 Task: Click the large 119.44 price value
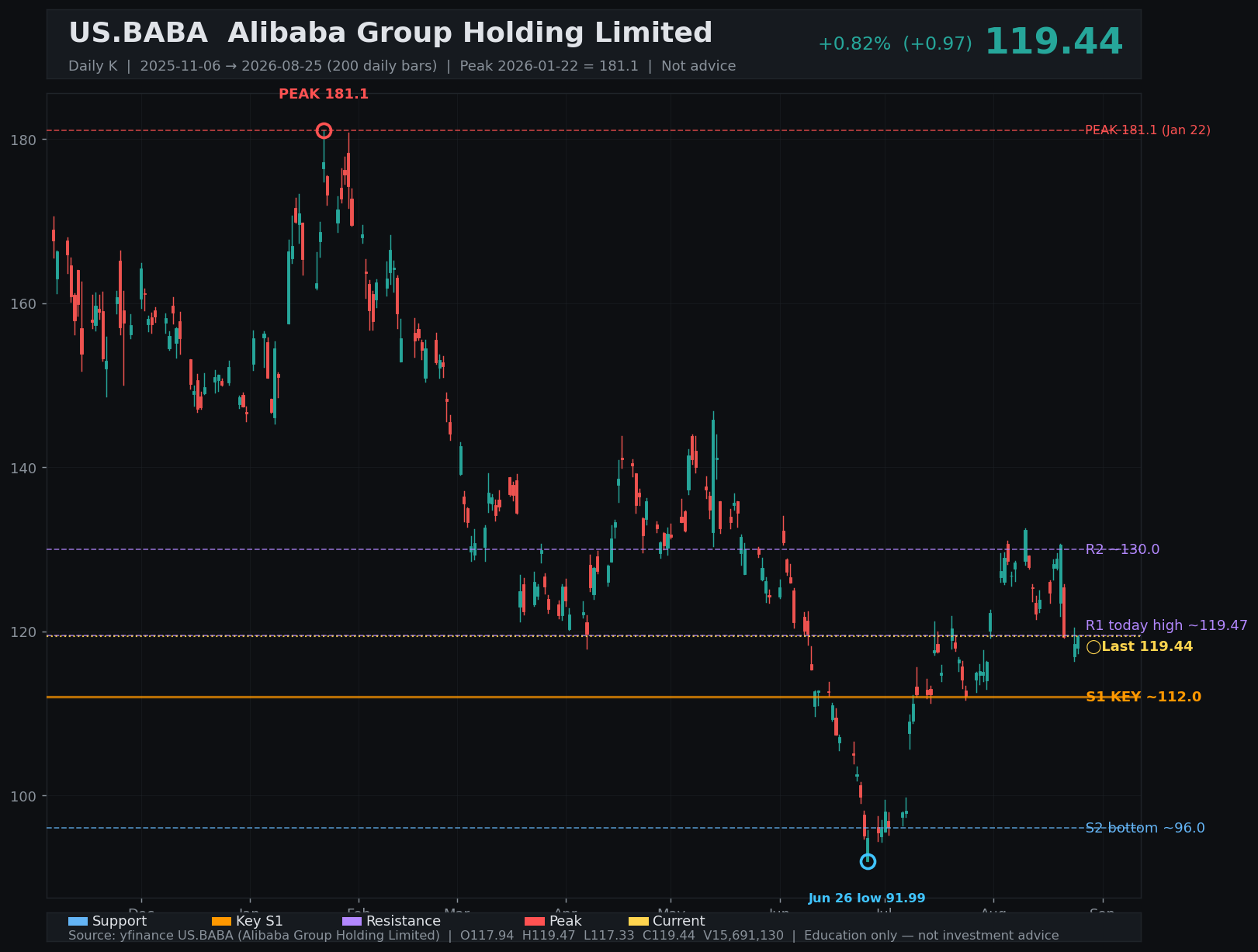click(1054, 42)
